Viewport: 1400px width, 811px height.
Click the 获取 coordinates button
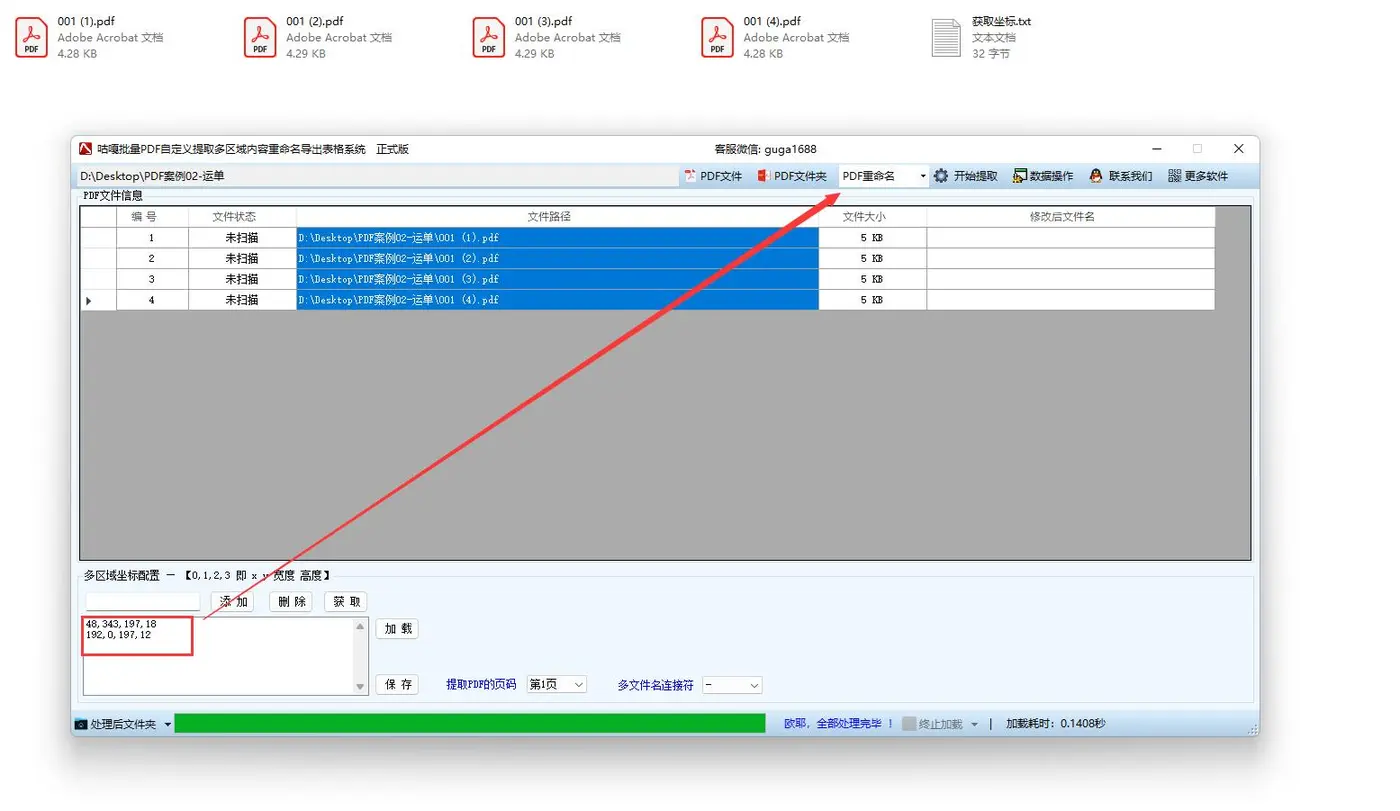point(346,602)
